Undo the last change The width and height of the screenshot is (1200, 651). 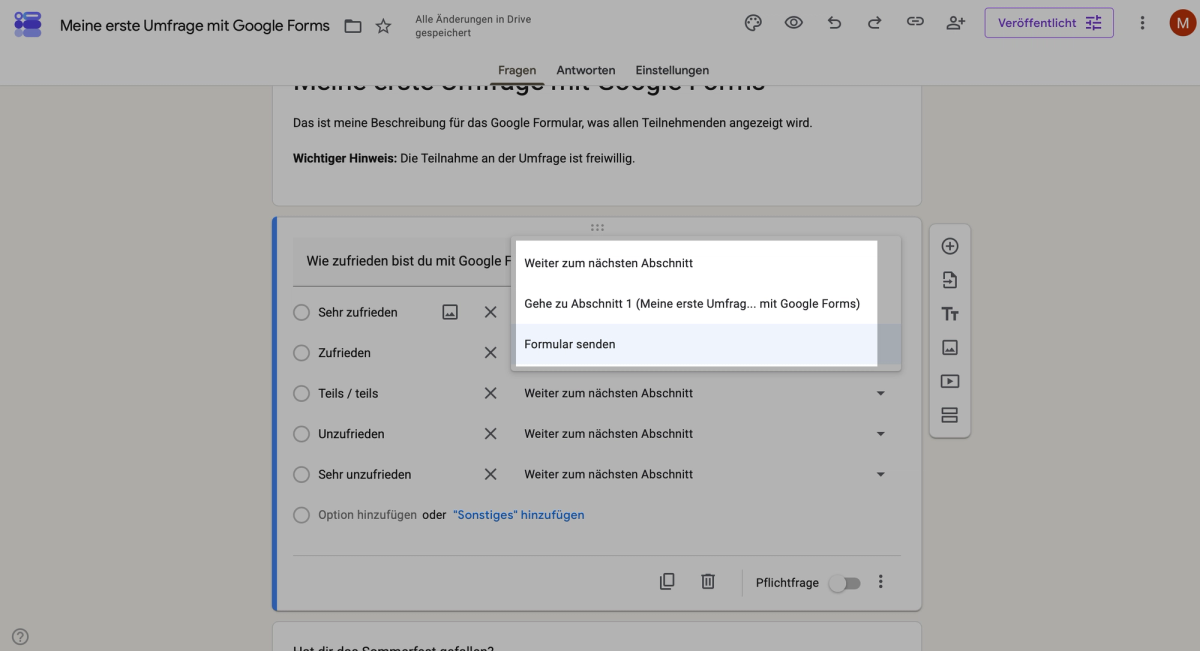tap(834, 23)
